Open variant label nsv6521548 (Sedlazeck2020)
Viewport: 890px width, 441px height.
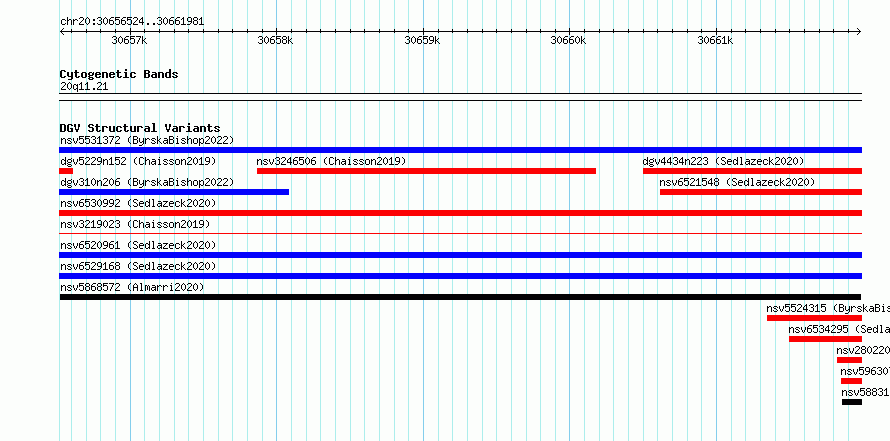point(737,182)
